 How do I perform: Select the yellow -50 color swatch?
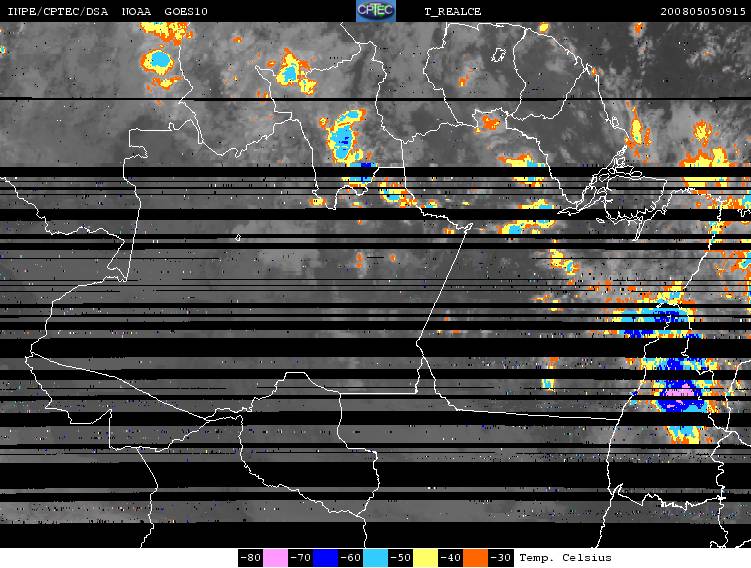click(x=425, y=558)
